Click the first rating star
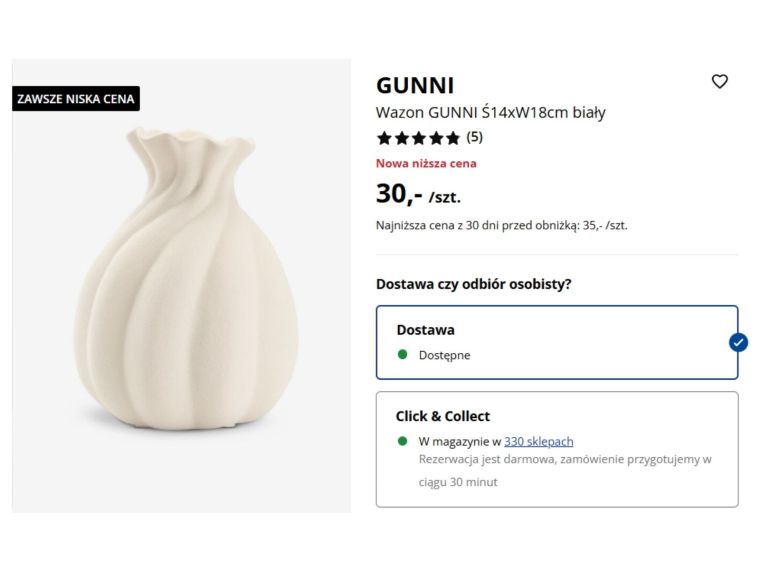760x570 pixels. 384,138
